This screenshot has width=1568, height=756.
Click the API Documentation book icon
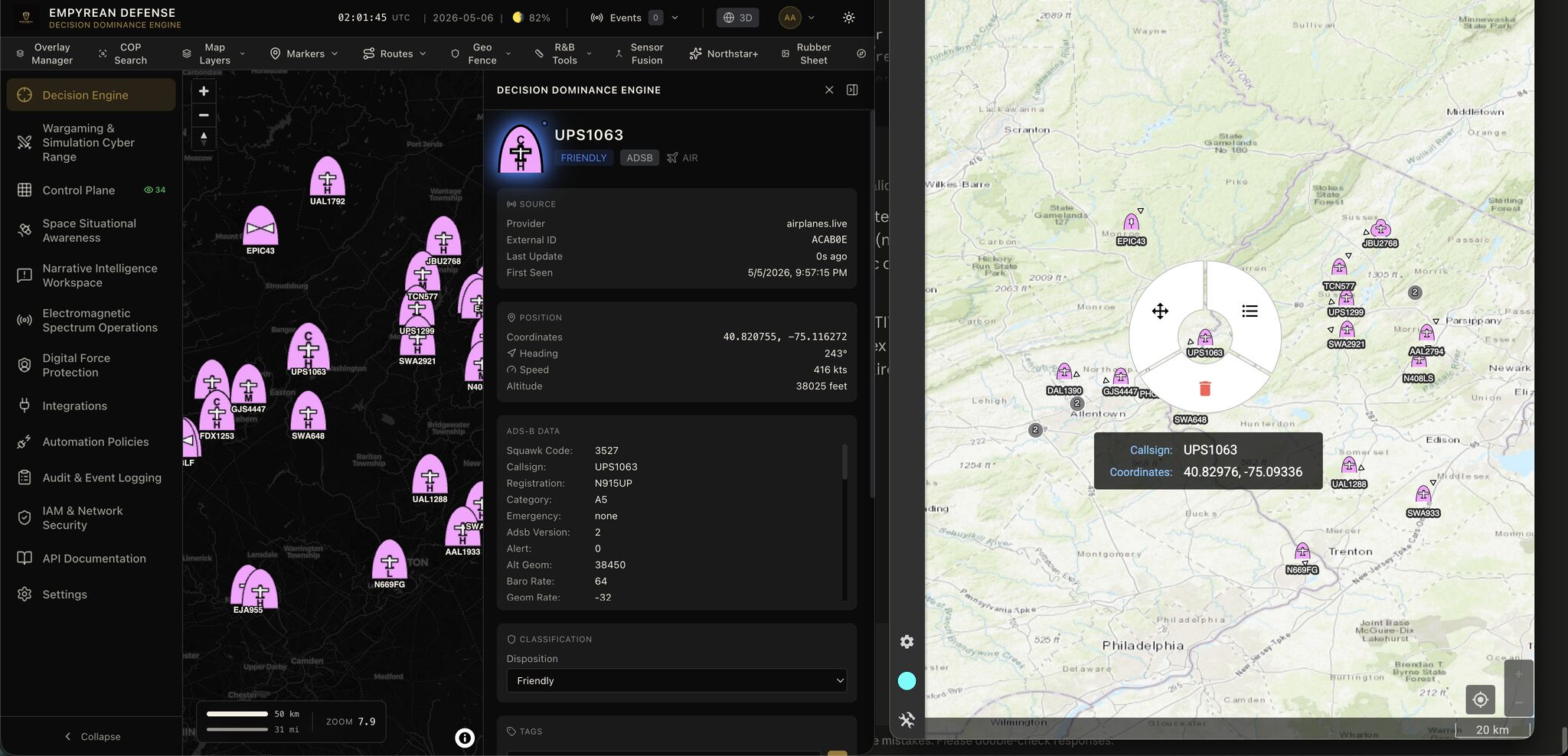[24, 559]
